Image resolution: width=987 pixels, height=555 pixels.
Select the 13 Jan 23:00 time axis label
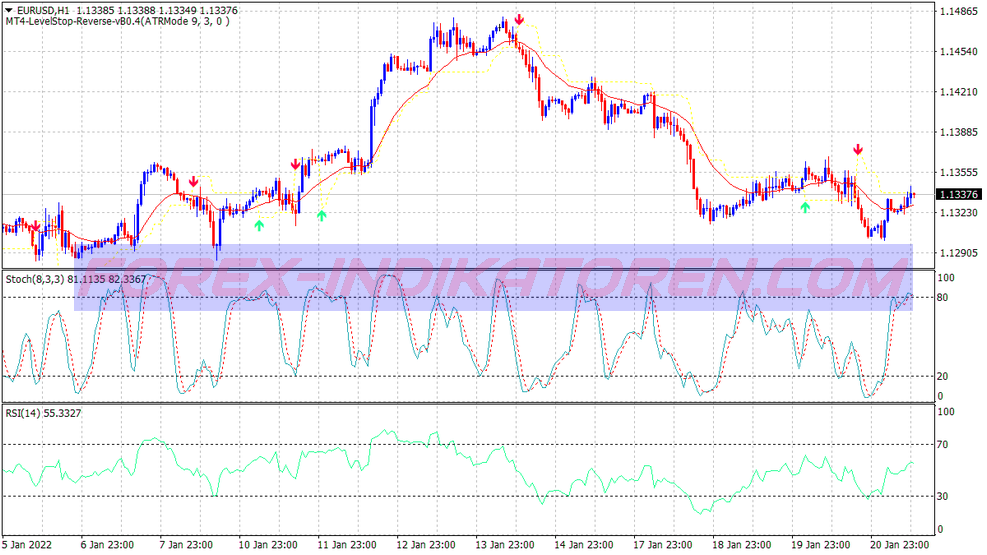(501, 545)
